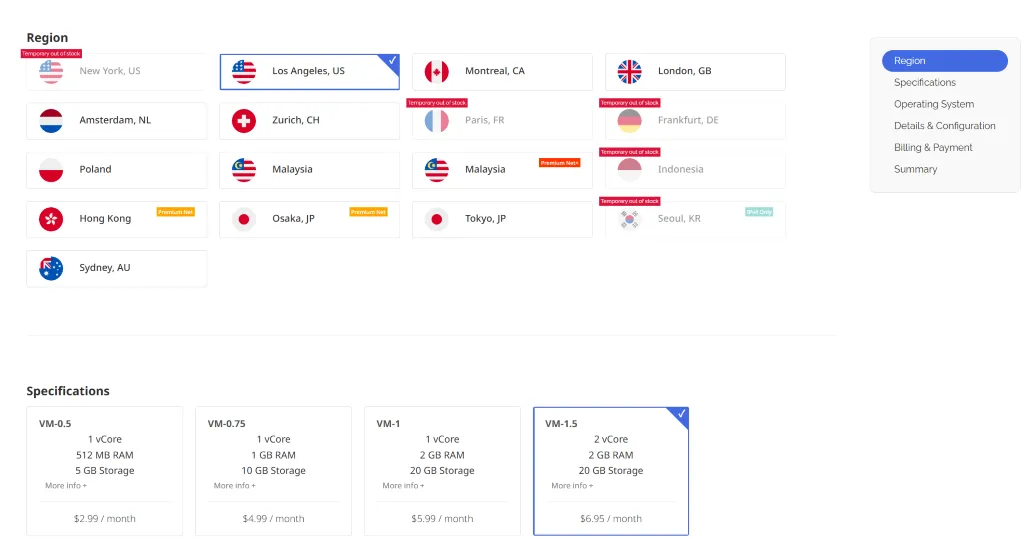Click the 2 vCore text on VM-1.5

click(x=611, y=440)
